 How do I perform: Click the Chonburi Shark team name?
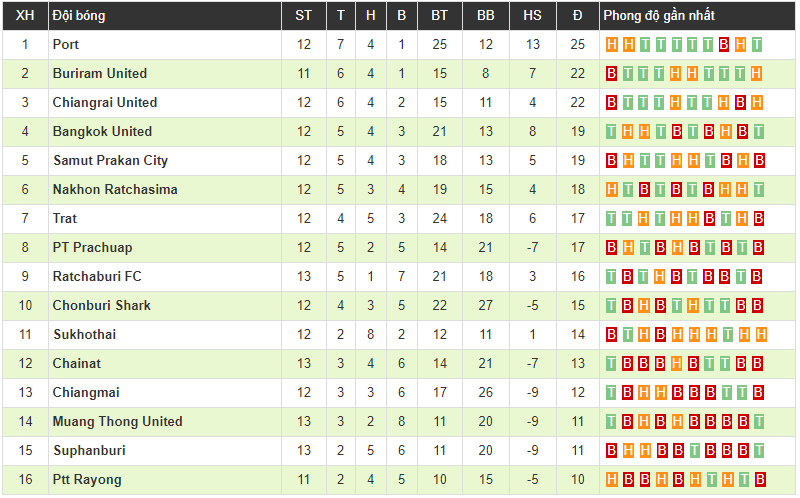pos(101,306)
